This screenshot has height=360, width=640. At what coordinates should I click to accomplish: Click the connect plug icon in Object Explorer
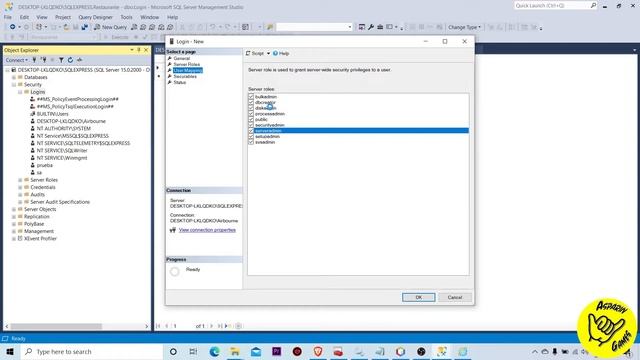tap(35, 60)
